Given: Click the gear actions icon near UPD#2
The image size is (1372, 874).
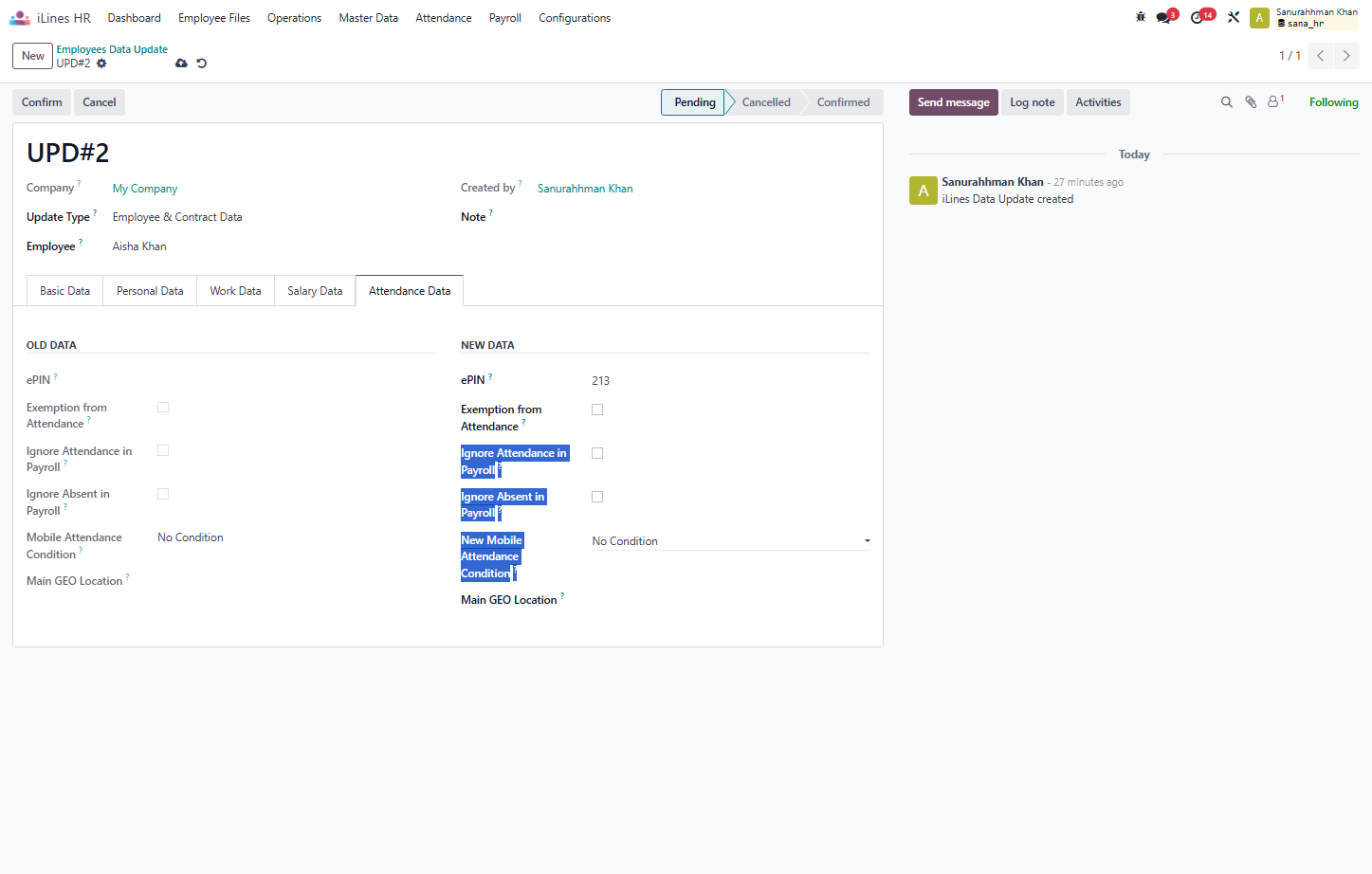Looking at the screenshot, I should [x=101, y=64].
